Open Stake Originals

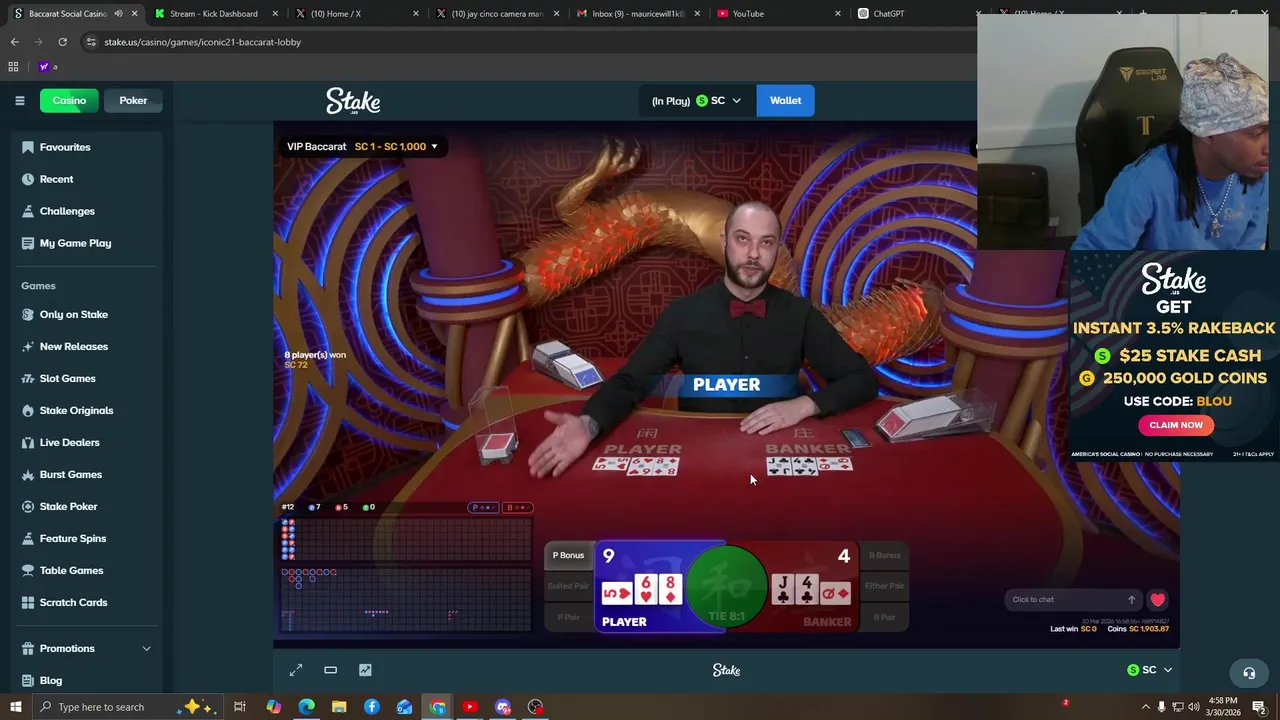coord(76,410)
